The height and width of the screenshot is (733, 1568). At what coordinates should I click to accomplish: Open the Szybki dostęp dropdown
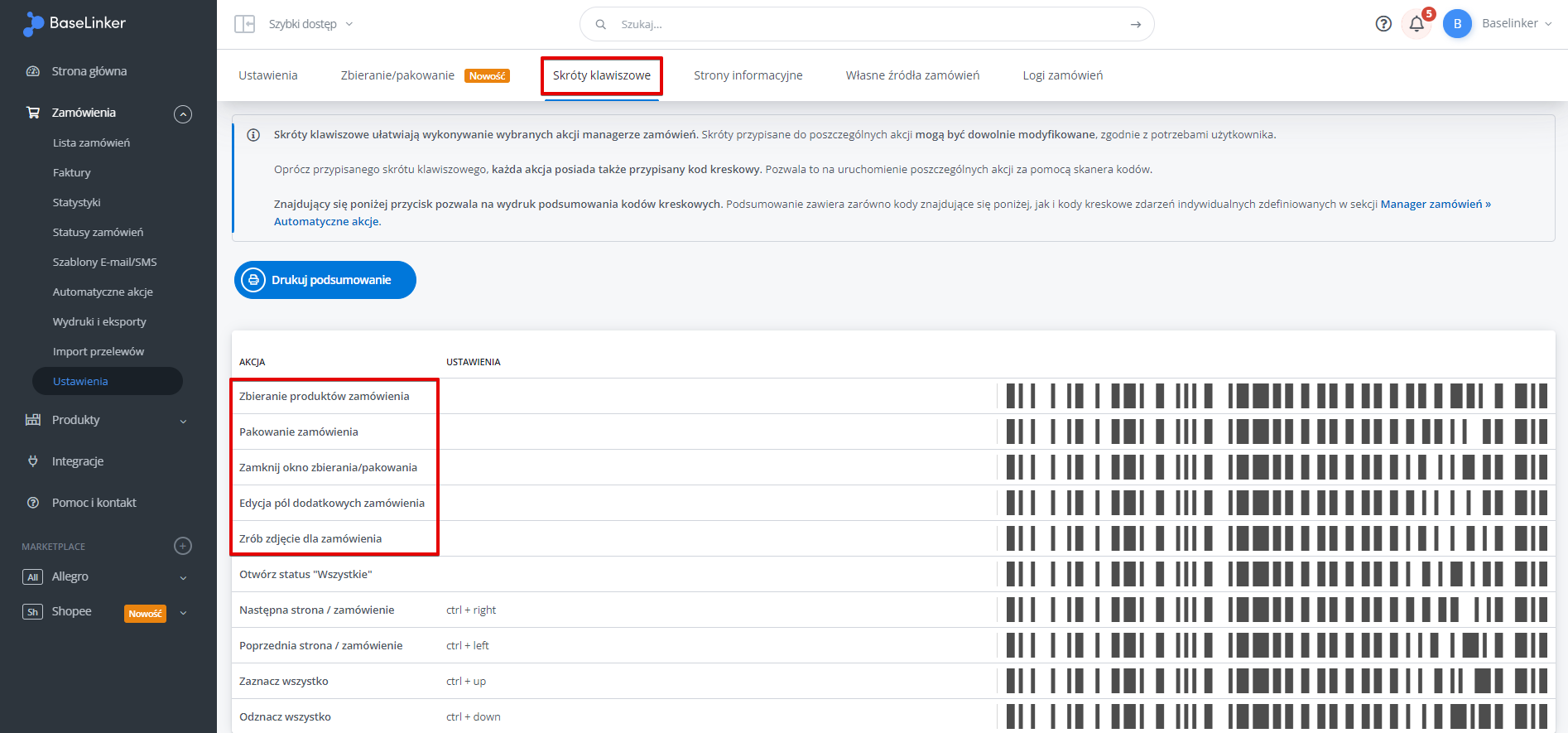[x=310, y=24]
